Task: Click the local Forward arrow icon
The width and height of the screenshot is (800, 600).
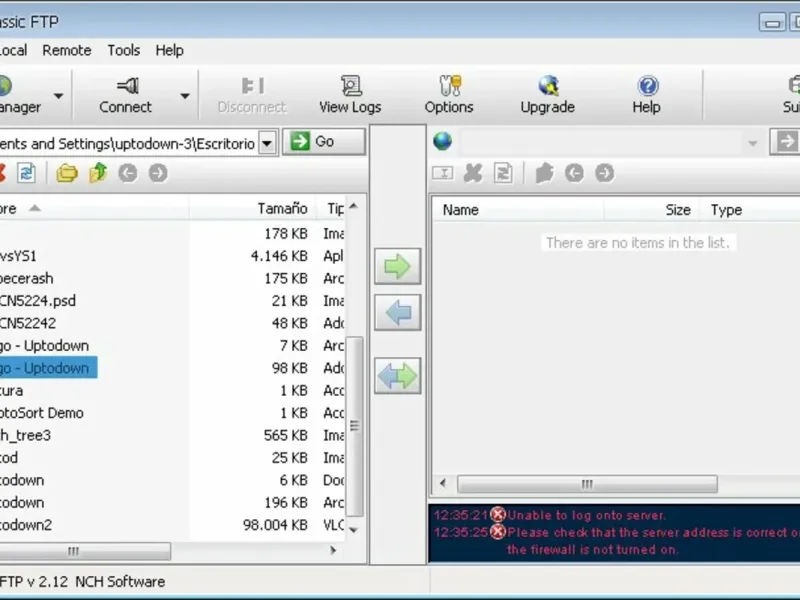Action: pos(158,173)
